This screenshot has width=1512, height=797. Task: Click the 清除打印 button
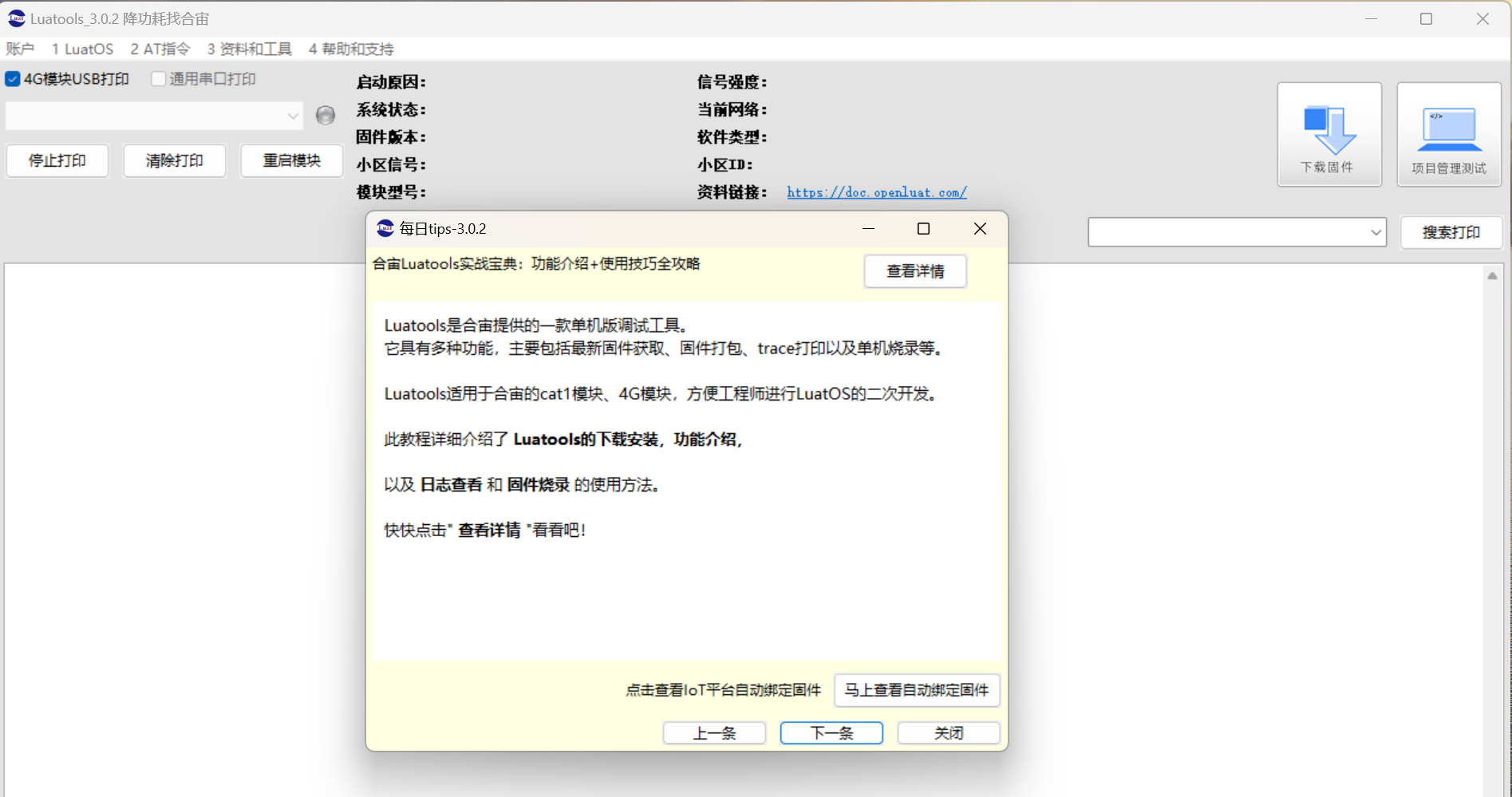[x=175, y=160]
